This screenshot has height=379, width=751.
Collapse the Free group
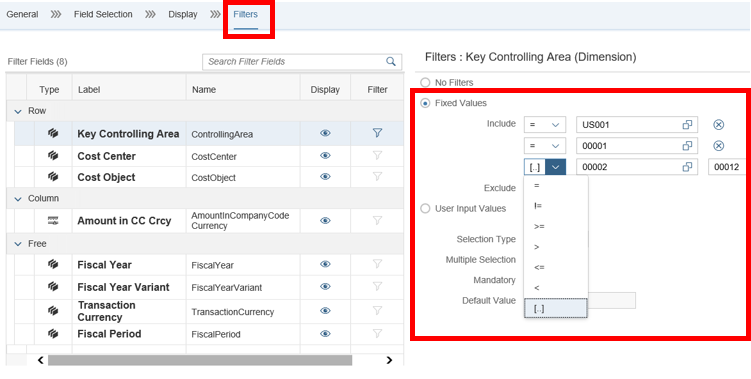18,244
